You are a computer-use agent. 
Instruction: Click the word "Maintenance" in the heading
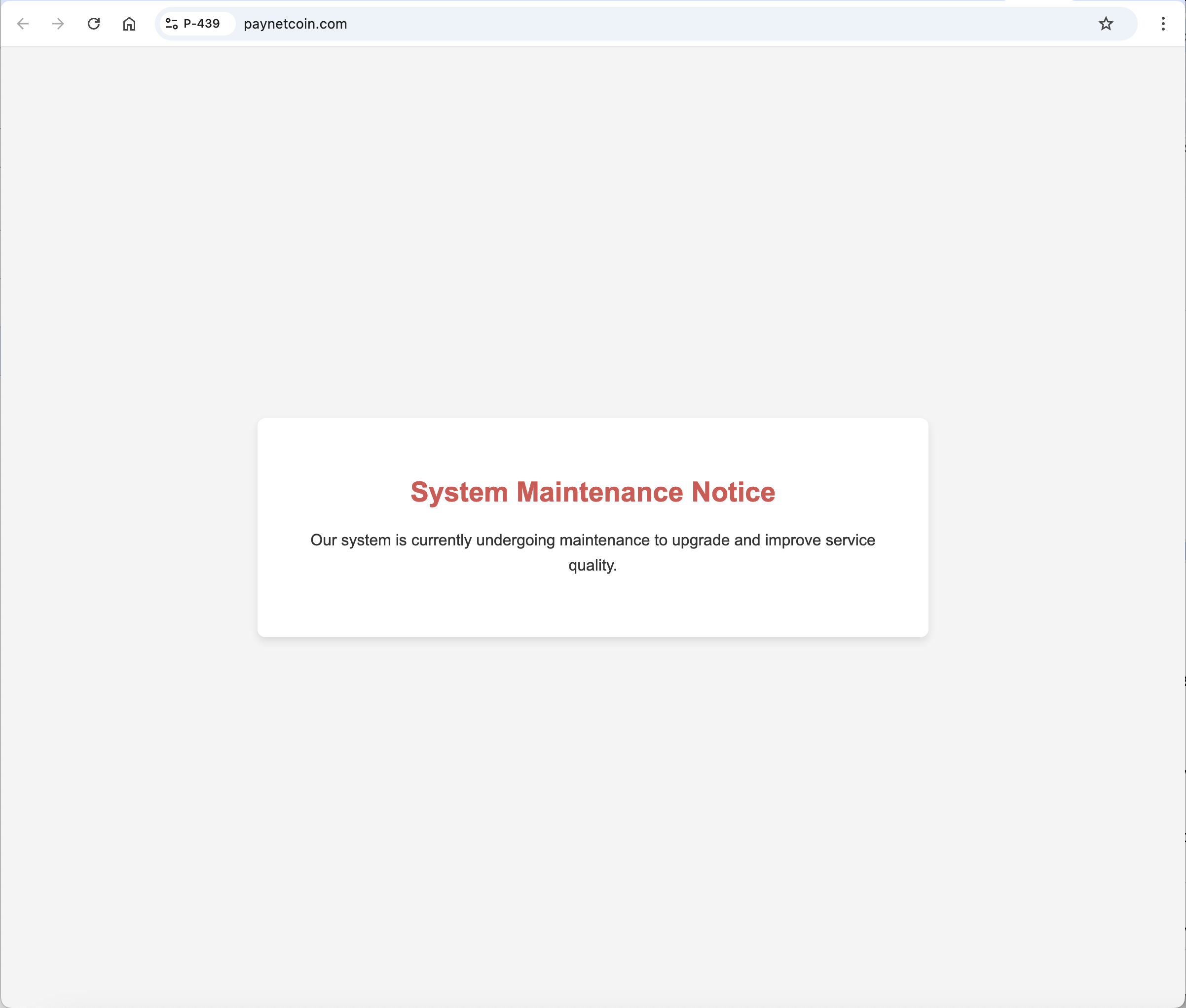click(599, 492)
